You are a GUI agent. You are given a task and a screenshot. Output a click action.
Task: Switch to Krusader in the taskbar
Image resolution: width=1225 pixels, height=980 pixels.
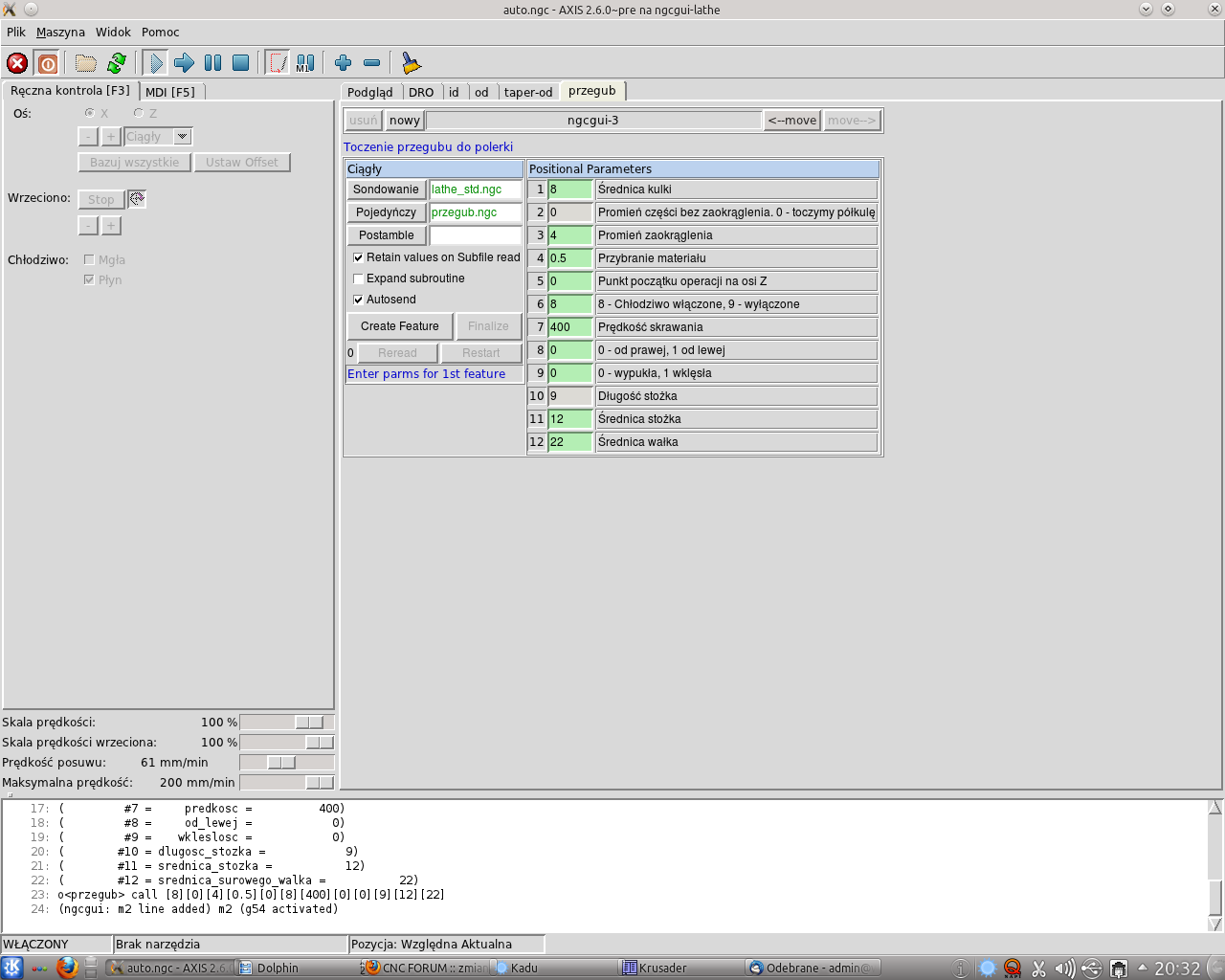coord(680,968)
